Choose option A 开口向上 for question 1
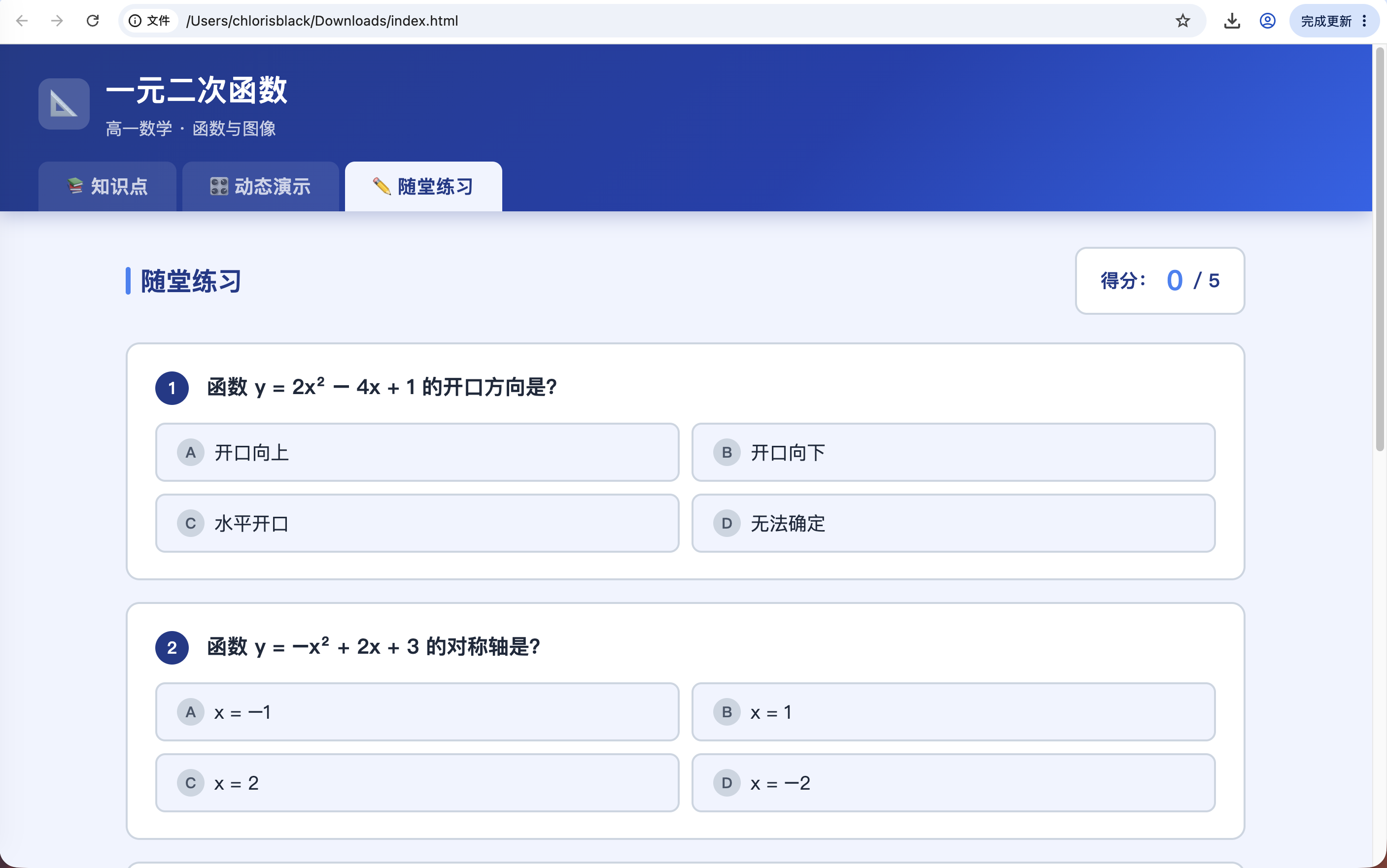This screenshot has width=1387, height=868. (417, 452)
